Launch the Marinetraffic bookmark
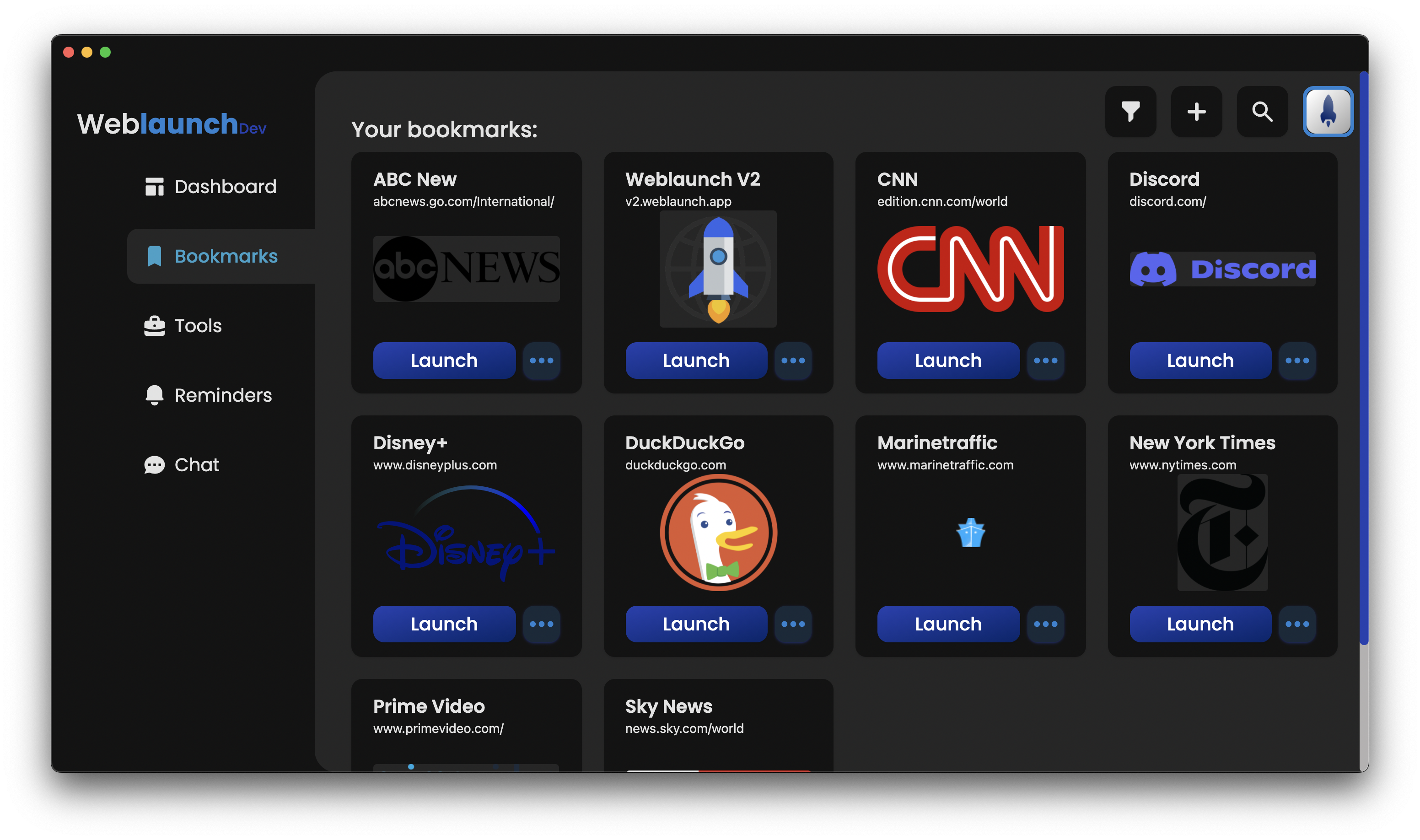The height and width of the screenshot is (840, 1420). [948, 624]
